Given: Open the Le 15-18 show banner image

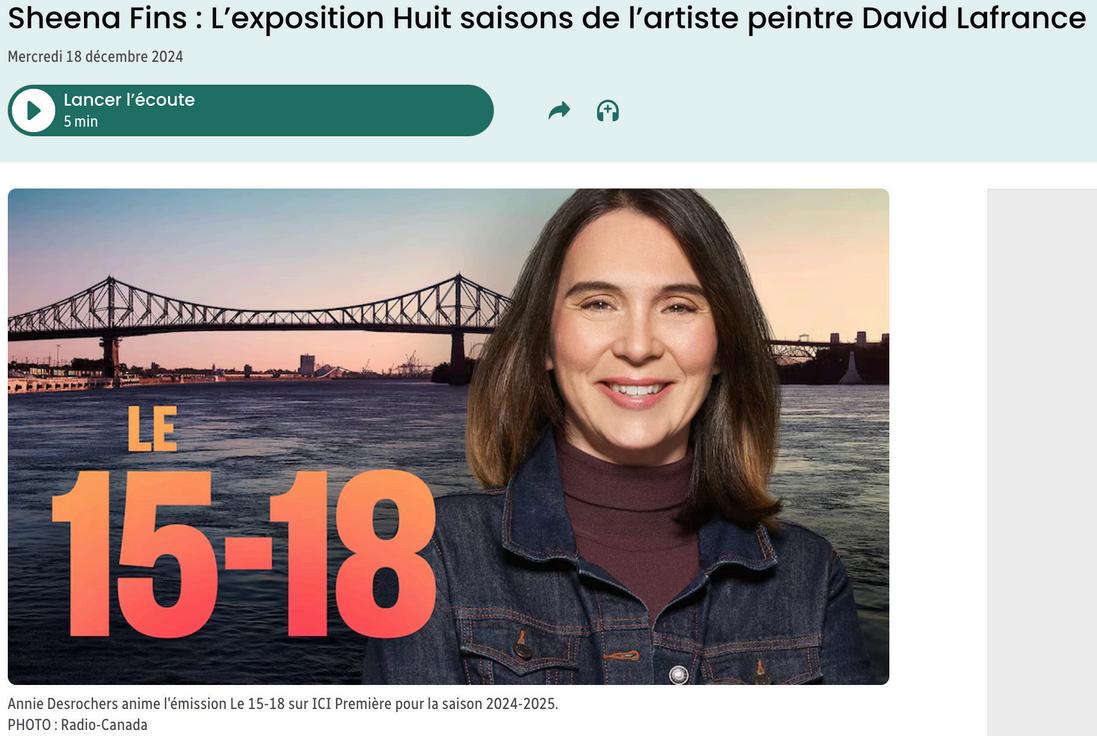Looking at the screenshot, I should [x=448, y=437].
